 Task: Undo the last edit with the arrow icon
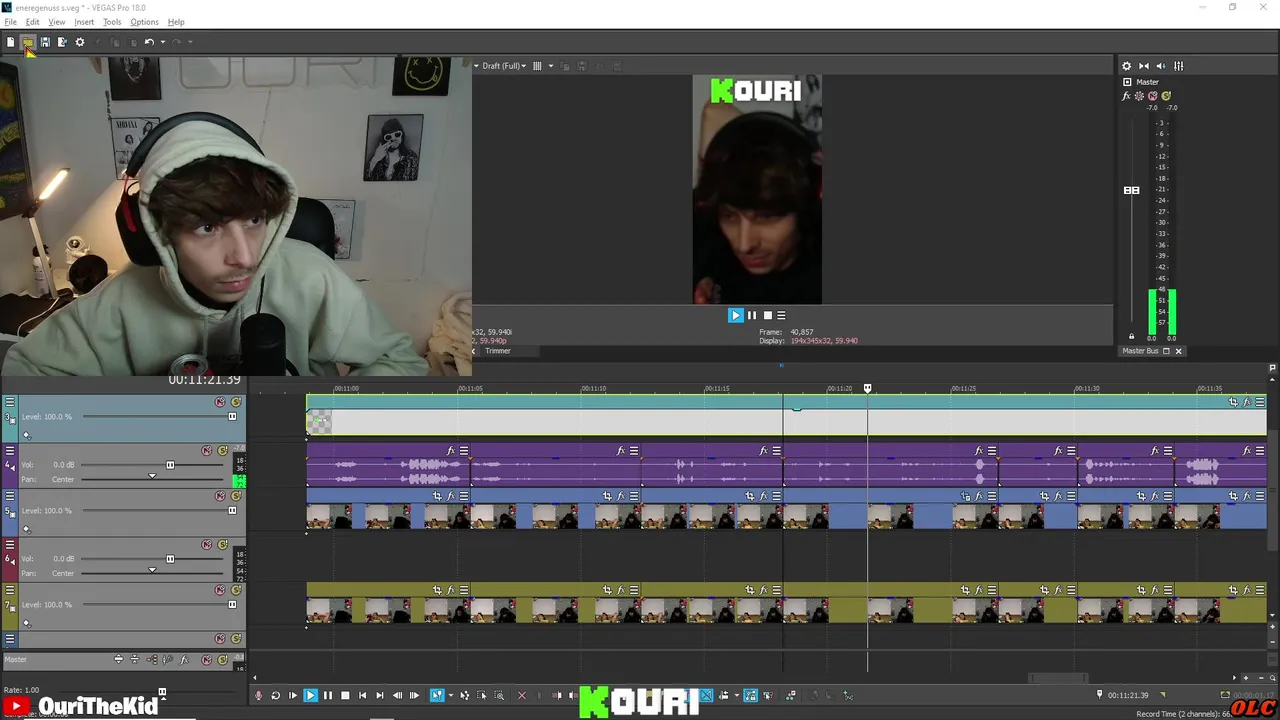pos(149,42)
